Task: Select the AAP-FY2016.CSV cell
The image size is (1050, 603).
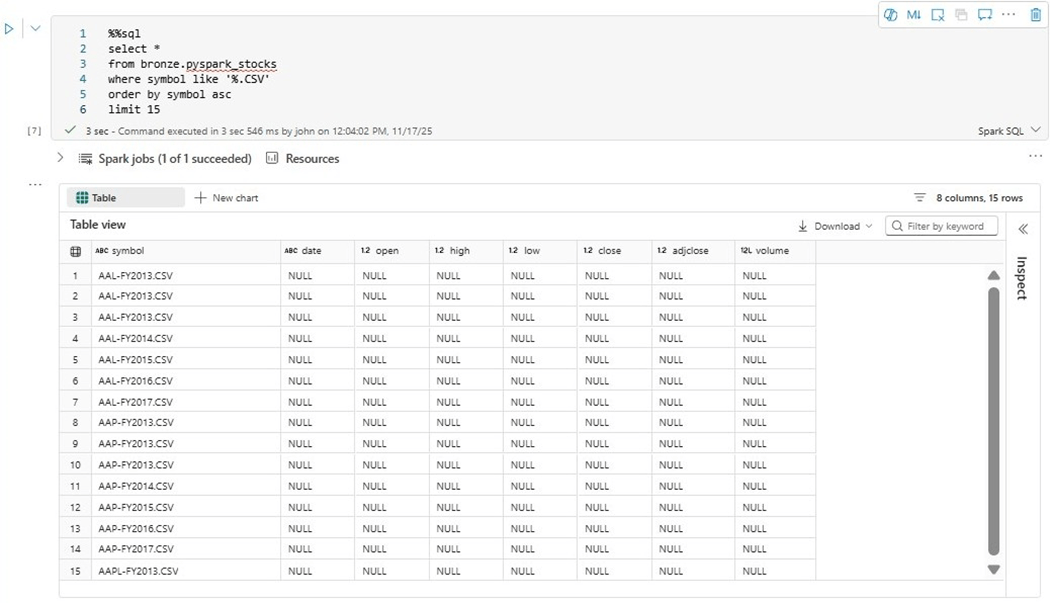Action: [186, 528]
